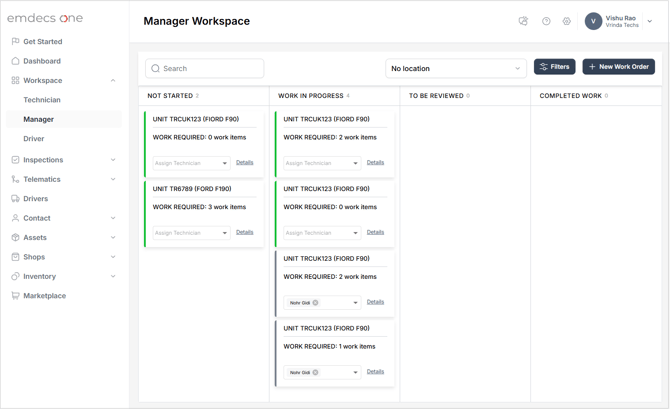Expand the Telematics submenu chevron
This screenshot has height=409, width=670.
113,179
